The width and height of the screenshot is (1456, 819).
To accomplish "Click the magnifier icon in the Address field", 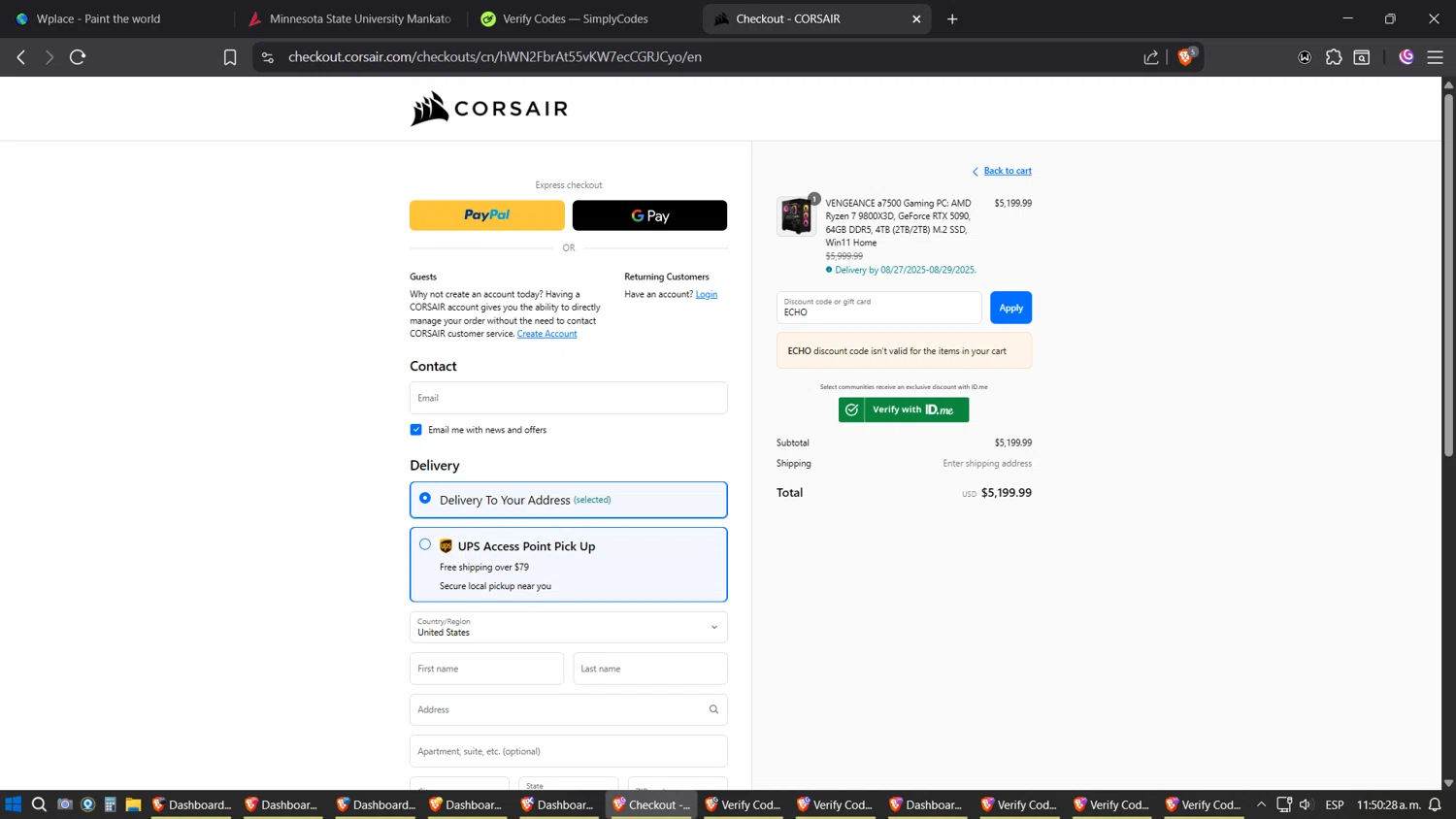I will [x=713, y=709].
